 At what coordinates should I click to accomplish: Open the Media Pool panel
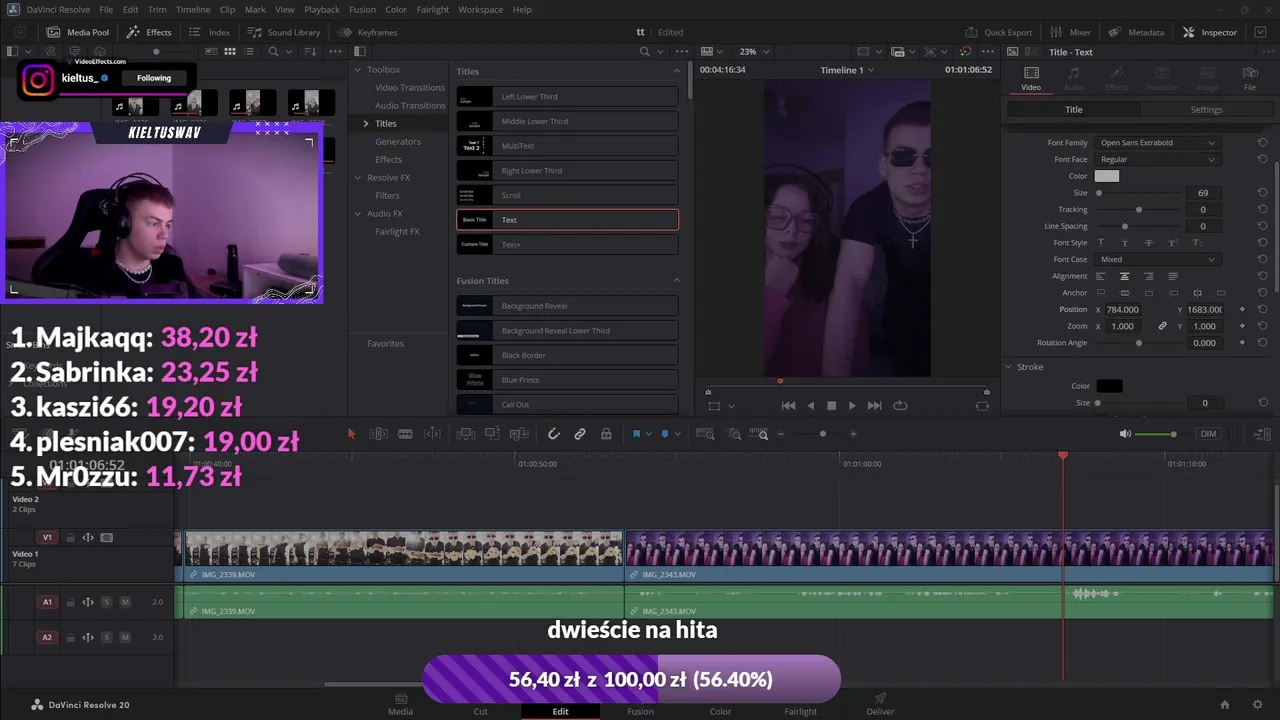point(78,32)
